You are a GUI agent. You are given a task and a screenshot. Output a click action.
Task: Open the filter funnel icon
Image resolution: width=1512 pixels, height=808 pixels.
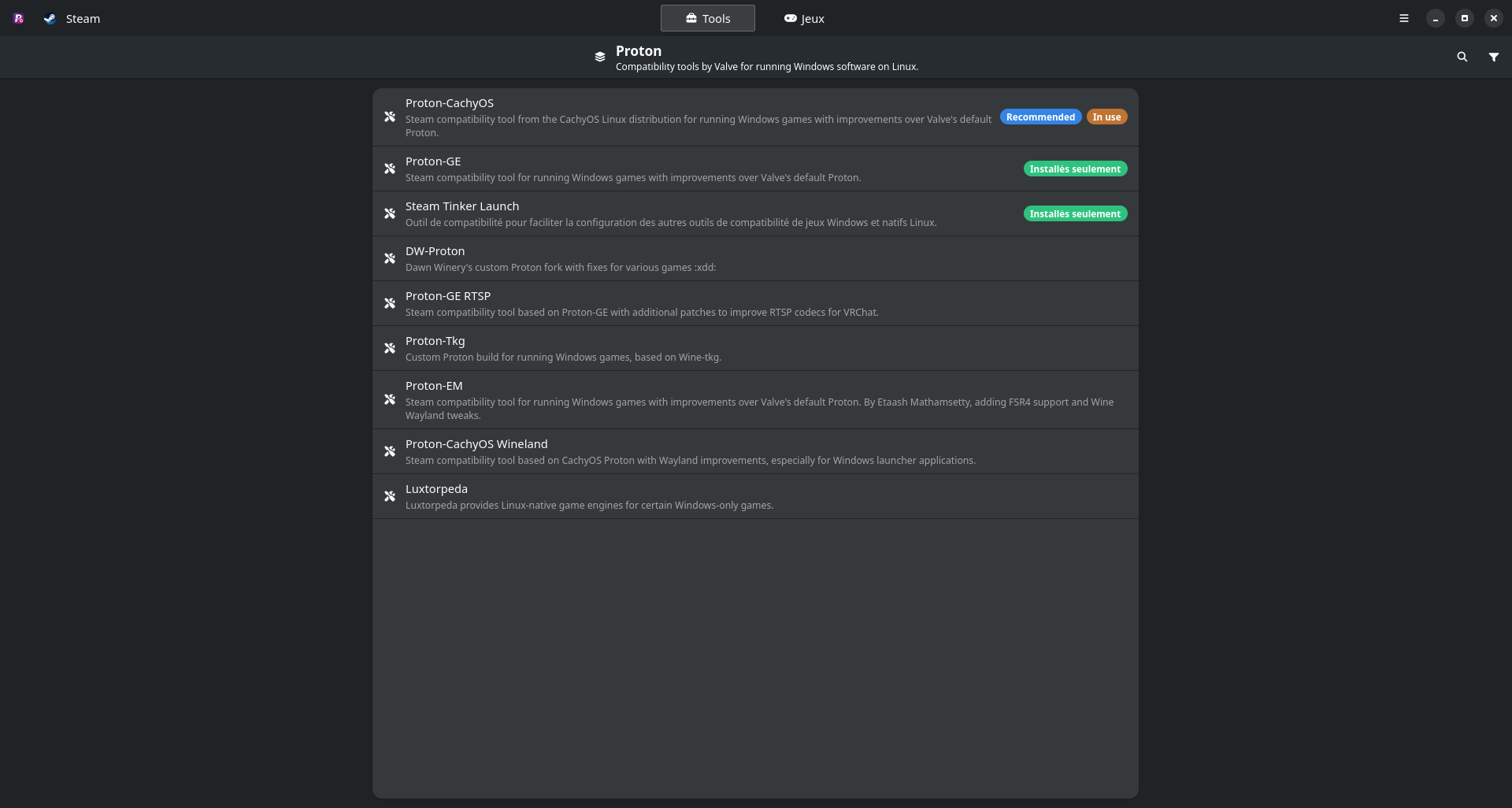pyautogui.click(x=1494, y=57)
